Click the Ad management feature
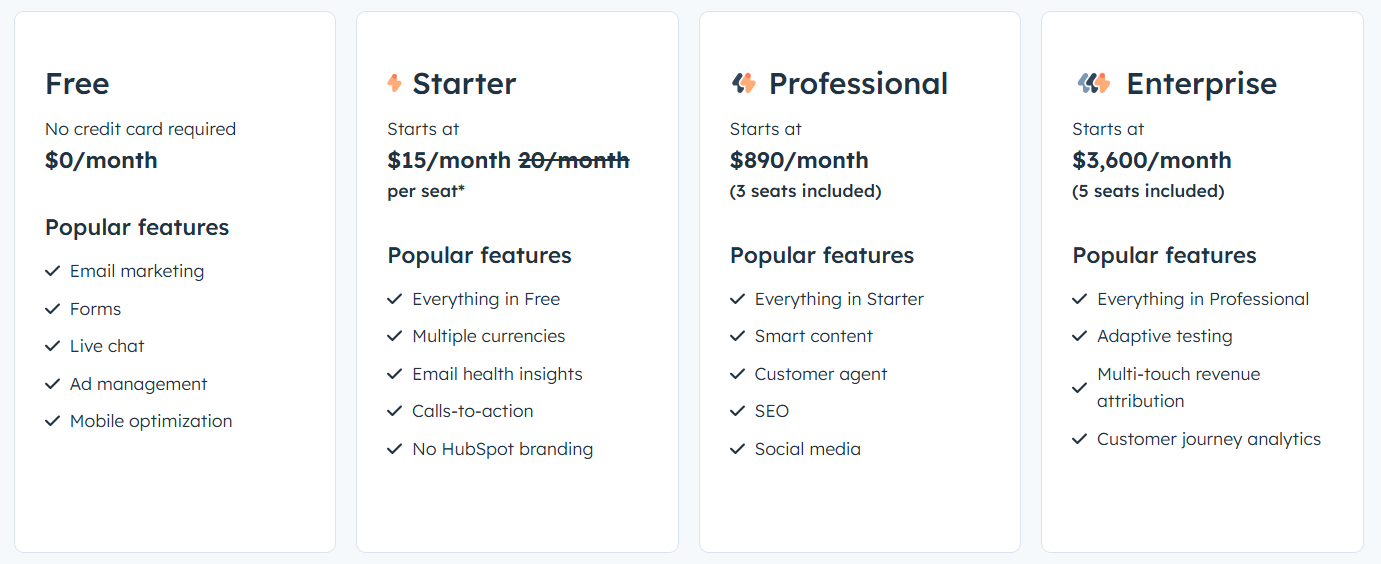The height and width of the screenshot is (564, 1381). pos(139,384)
